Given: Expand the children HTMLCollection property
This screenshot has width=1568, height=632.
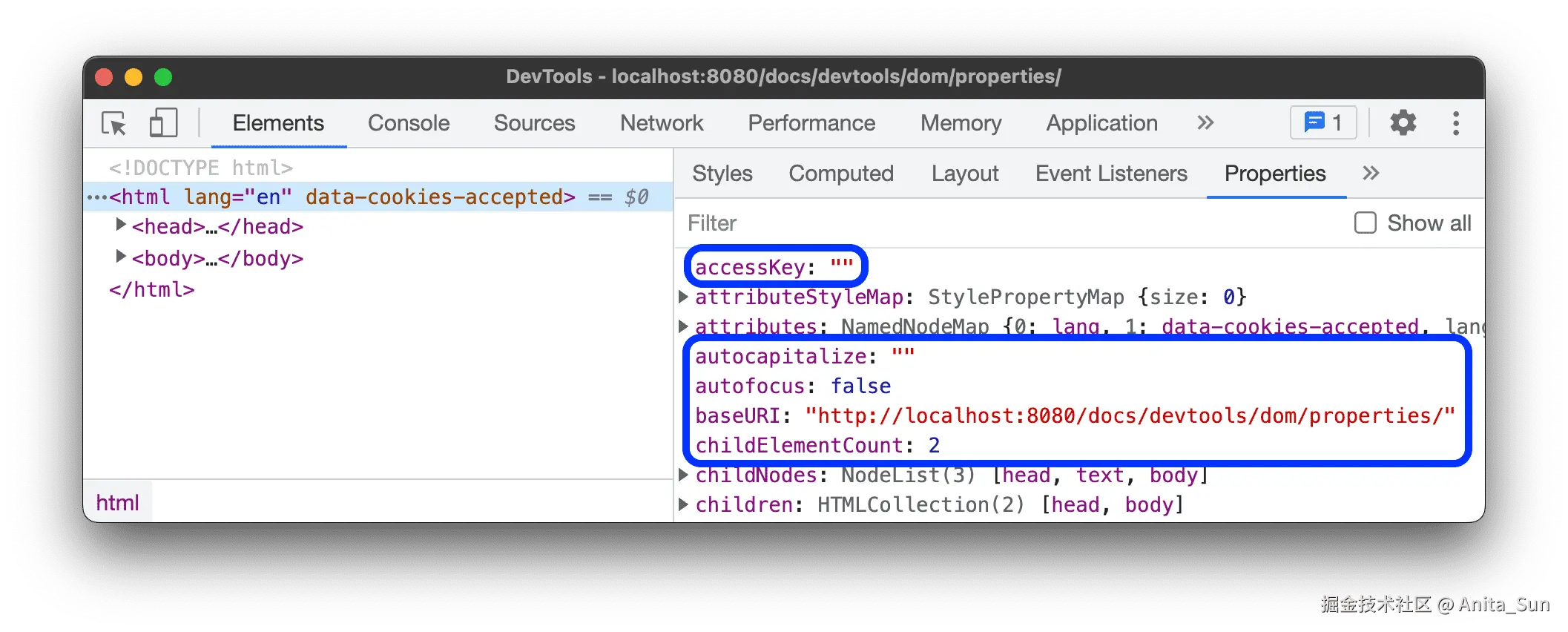Looking at the screenshot, I should pos(684,504).
